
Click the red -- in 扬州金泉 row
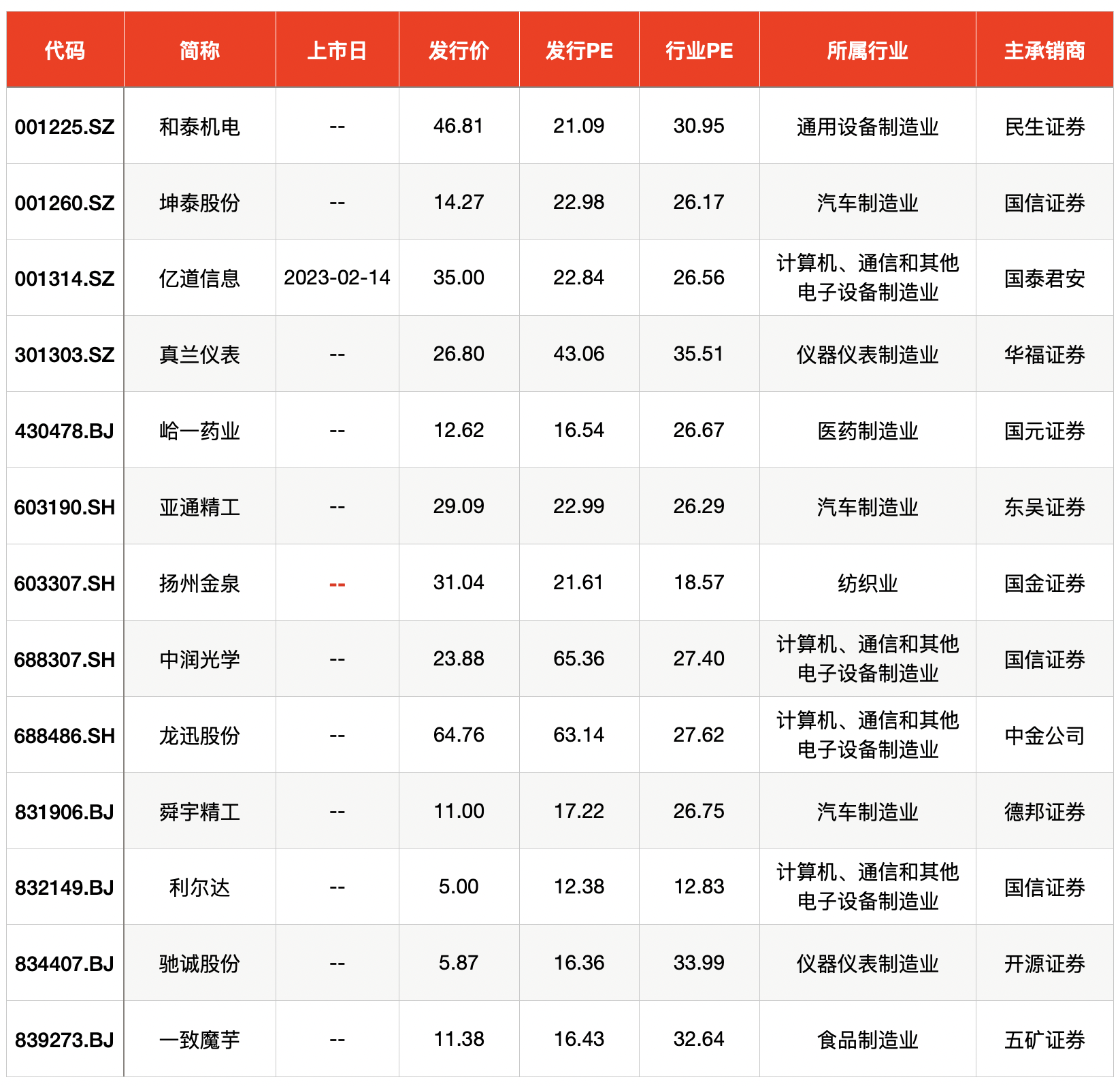click(x=337, y=585)
